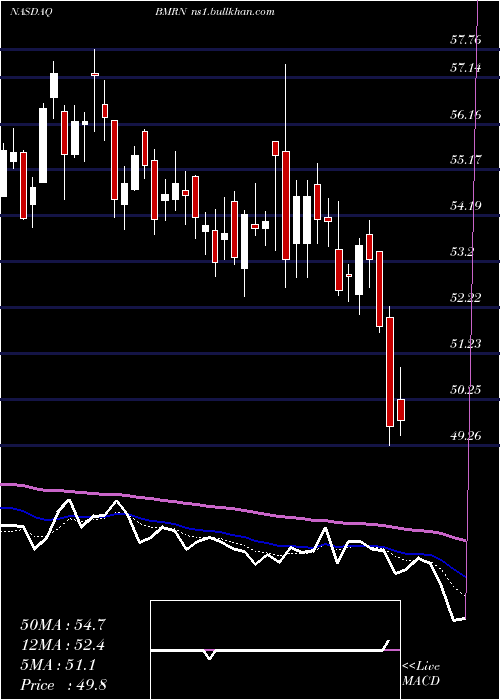Click the Price : 49.8 readout
The width and height of the screenshot is (500, 700).
(63, 685)
